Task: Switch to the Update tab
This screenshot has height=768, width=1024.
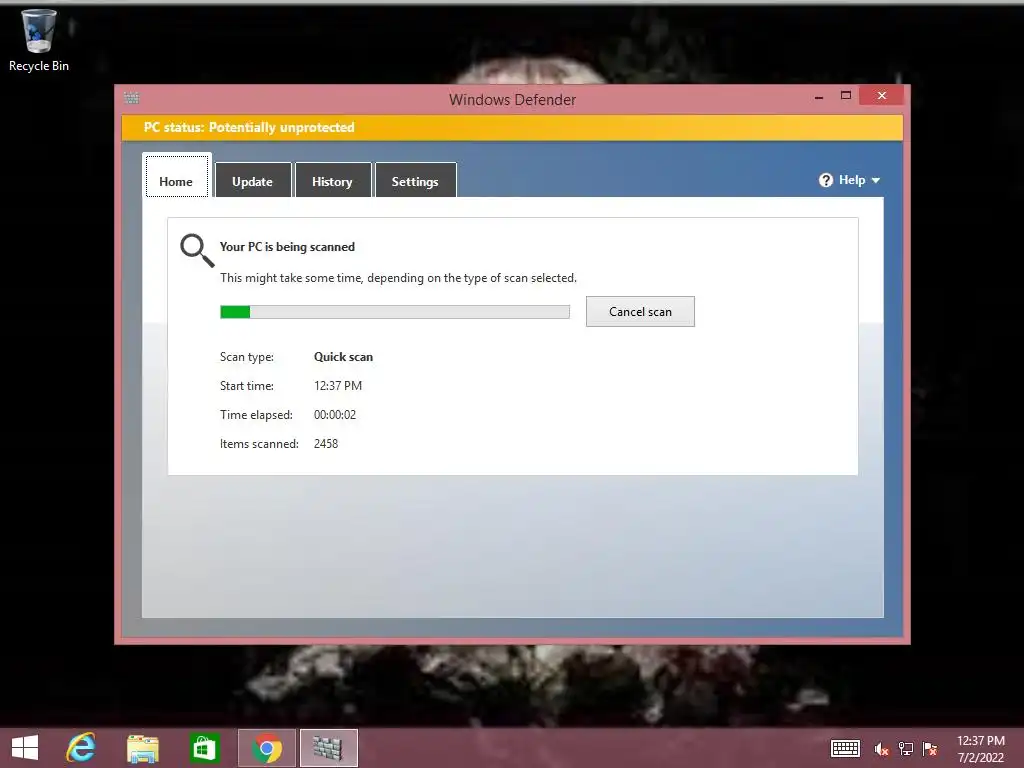Action: tap(253, 180)
